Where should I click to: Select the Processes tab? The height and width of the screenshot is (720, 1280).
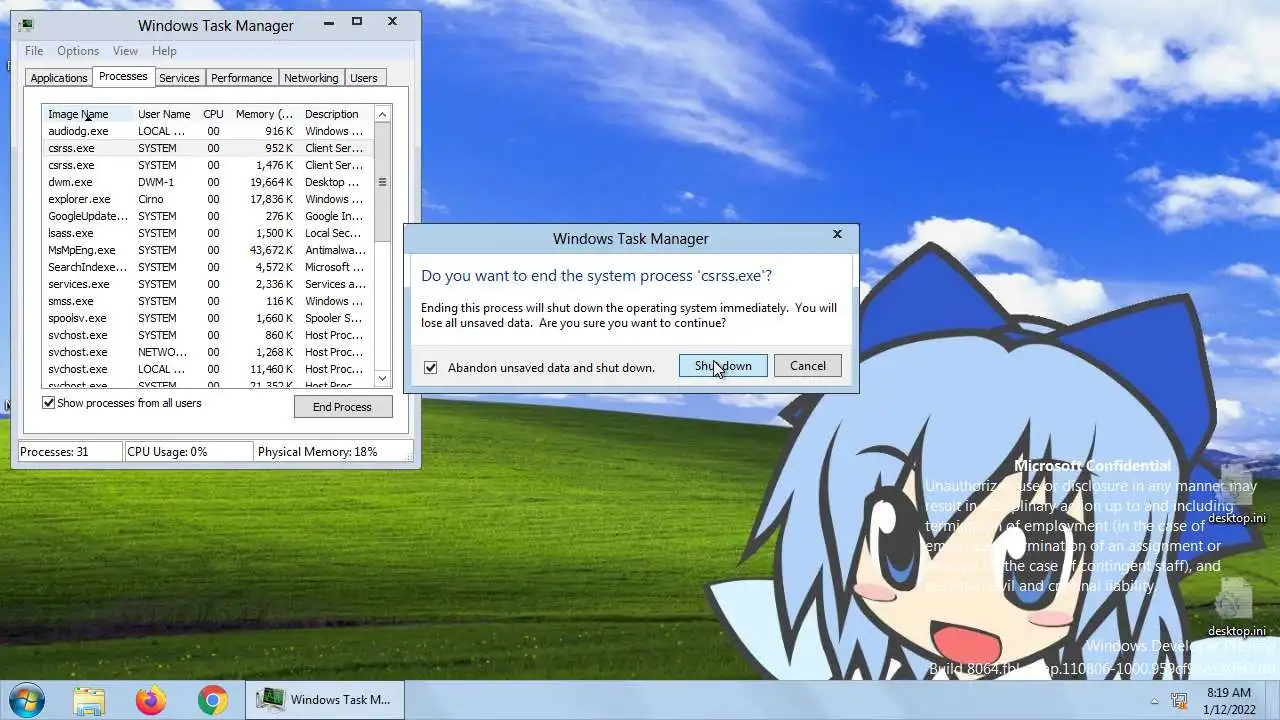[123, 76]
